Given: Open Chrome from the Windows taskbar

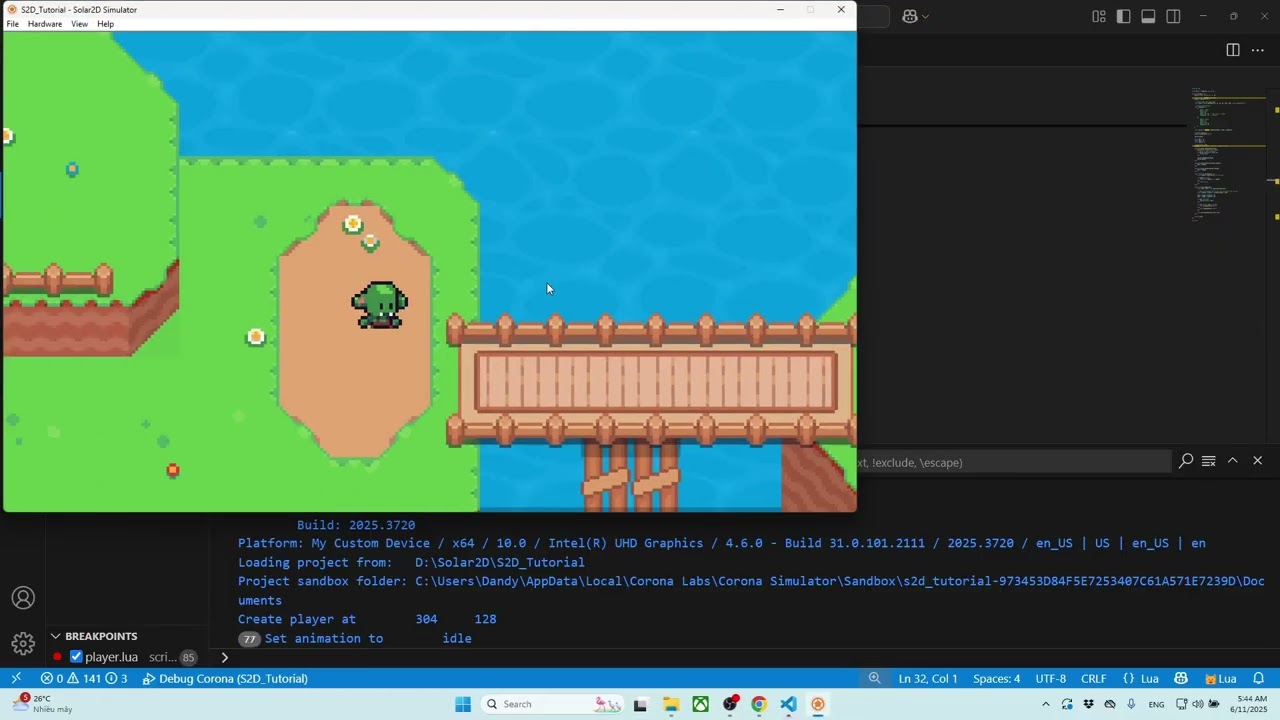Looking at the screenshot, I should coord(759,704).
